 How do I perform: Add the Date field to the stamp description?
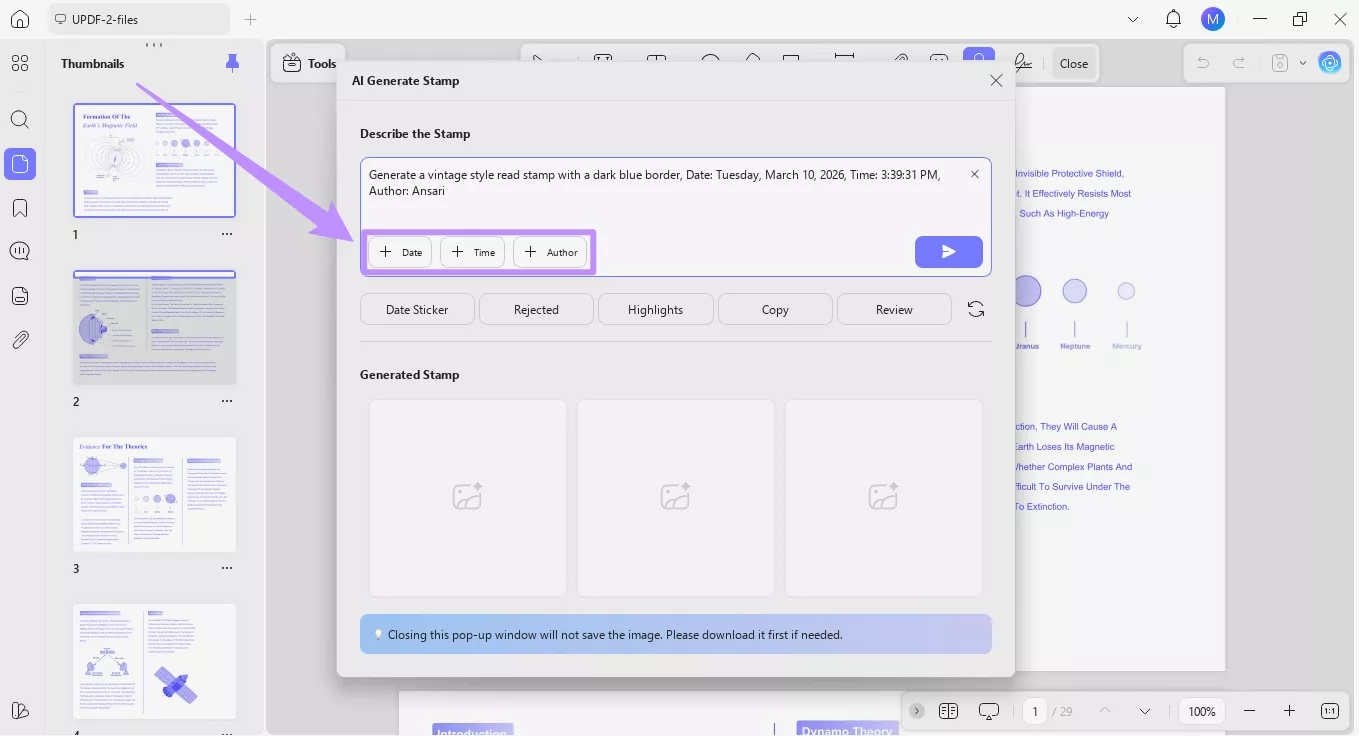pyautogui.click(x=399, y=252)
